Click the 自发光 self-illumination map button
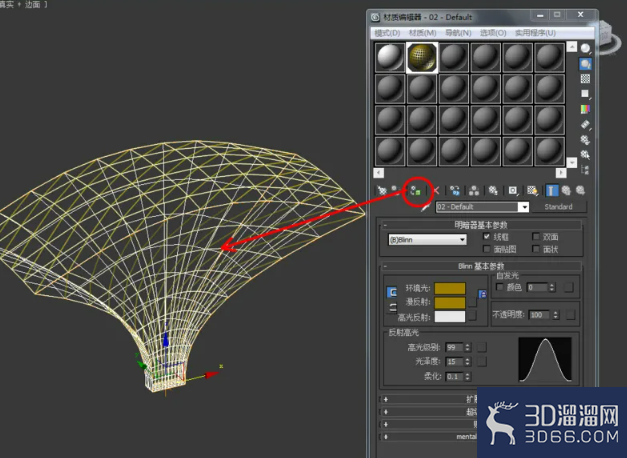627x458 pixels. point(569,287)
